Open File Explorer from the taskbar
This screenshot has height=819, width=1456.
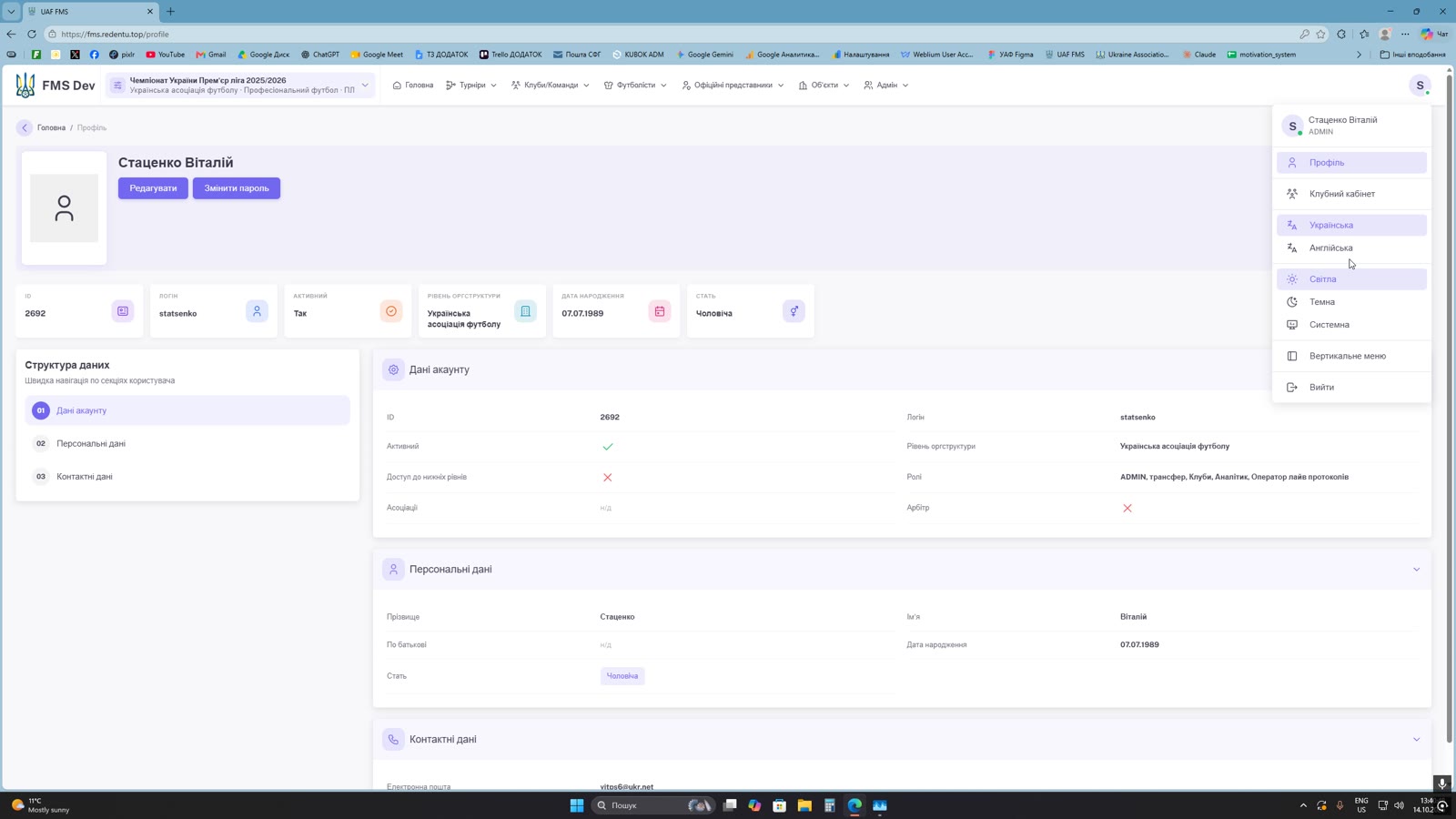(804, 805)
